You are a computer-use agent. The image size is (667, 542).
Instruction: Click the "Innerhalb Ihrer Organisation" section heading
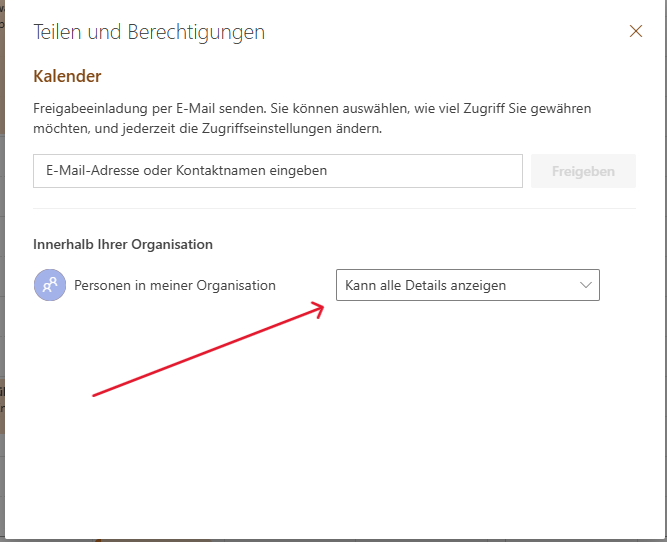point(123,244)
